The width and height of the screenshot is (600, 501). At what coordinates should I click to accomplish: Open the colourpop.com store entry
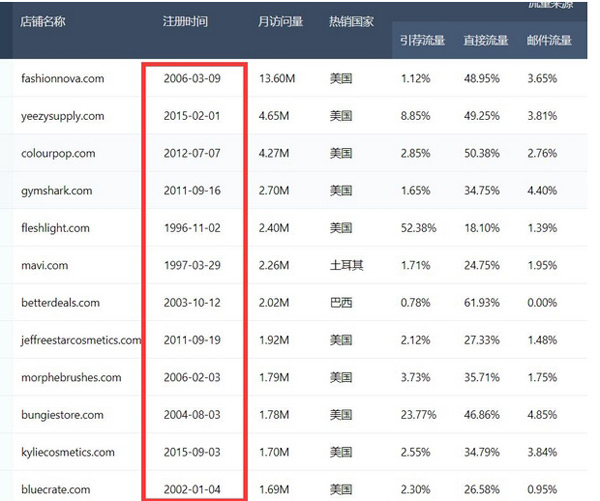[58, 153]
